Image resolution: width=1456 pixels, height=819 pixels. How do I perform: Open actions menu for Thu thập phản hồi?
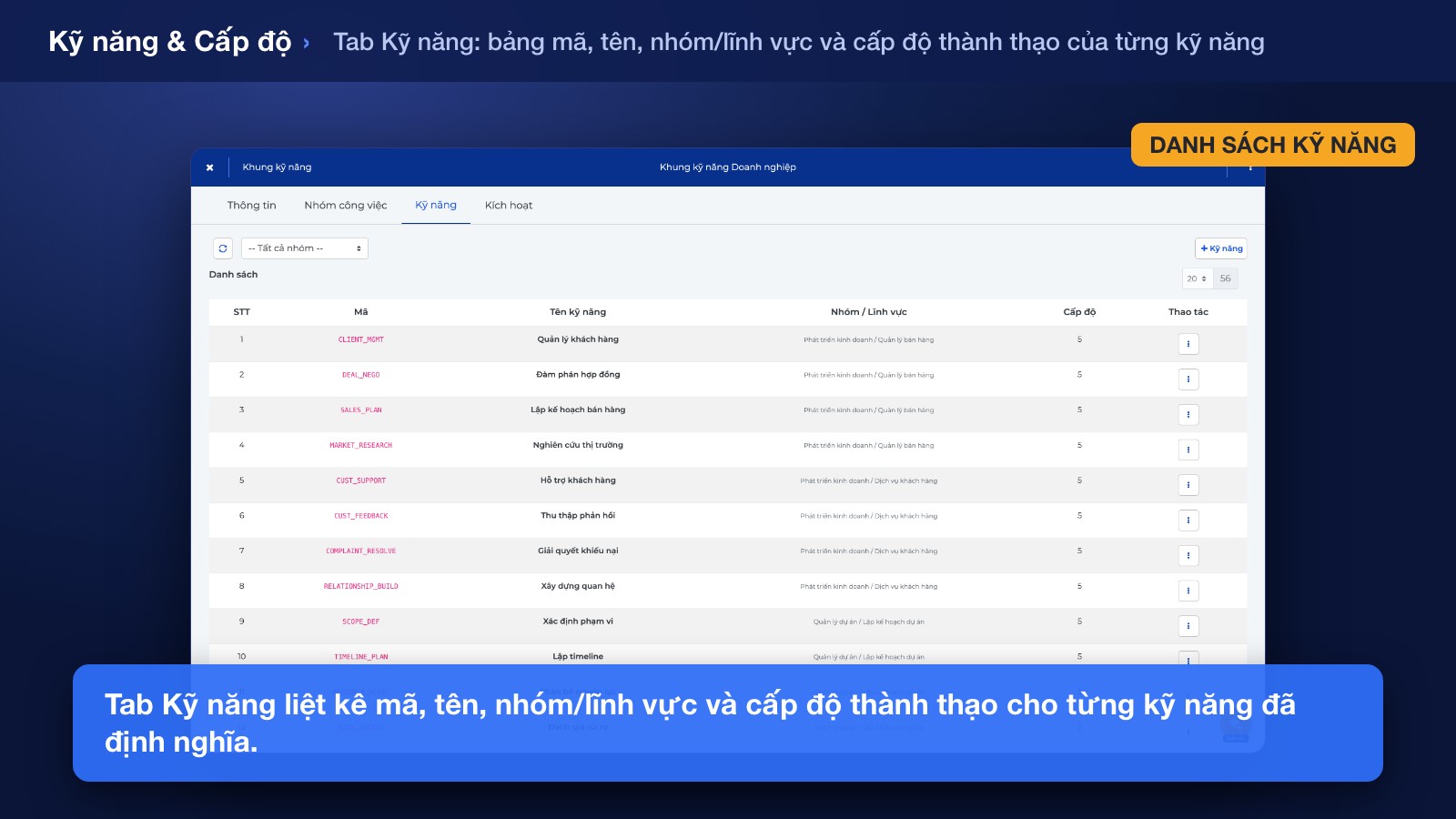click(1188, 521)
